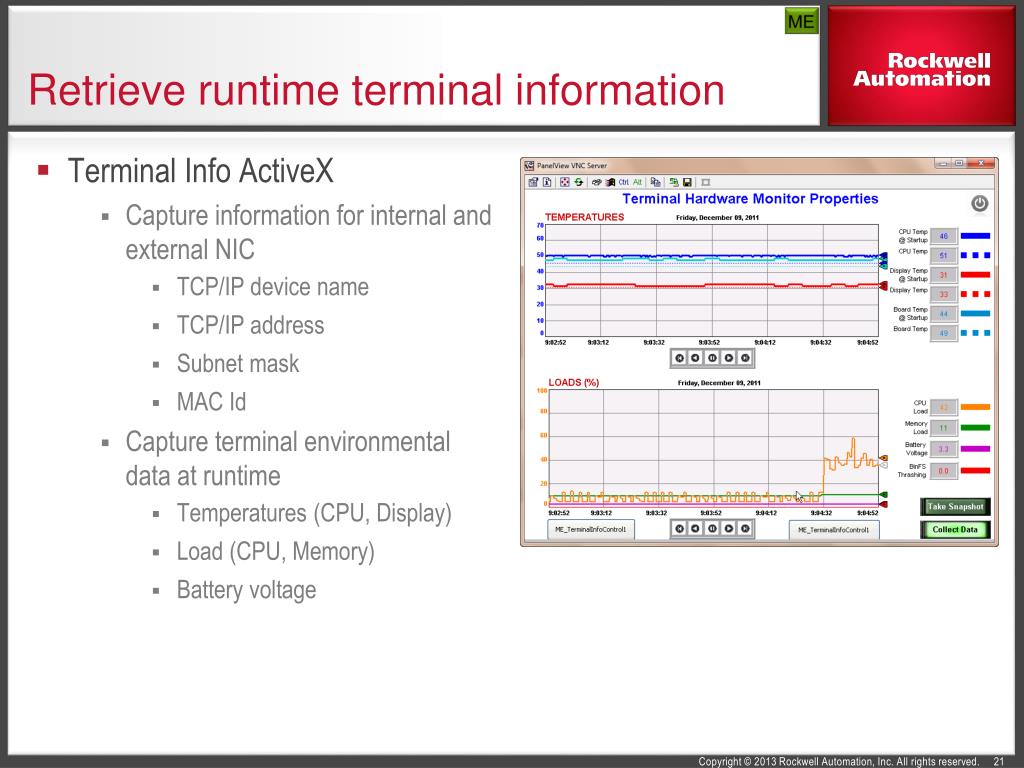Image resolution: width=1024 pixels, height=768 pixels.
Task: Click the TEMPERATURES chart heading
Action: pyautogui.click(x=584, y=217)
